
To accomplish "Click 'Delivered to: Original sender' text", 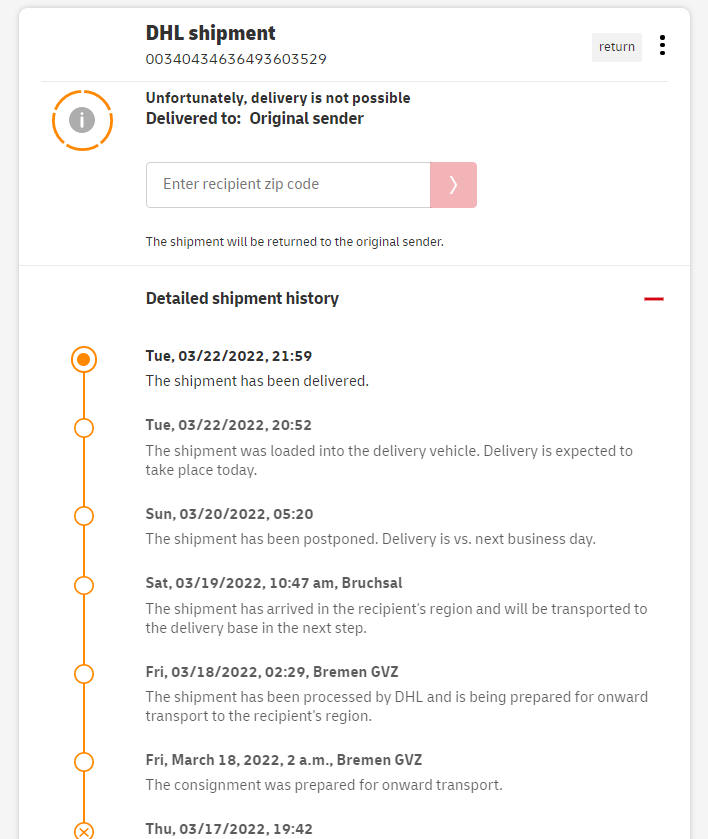I will pyautogui.click(x=255, y=119).
